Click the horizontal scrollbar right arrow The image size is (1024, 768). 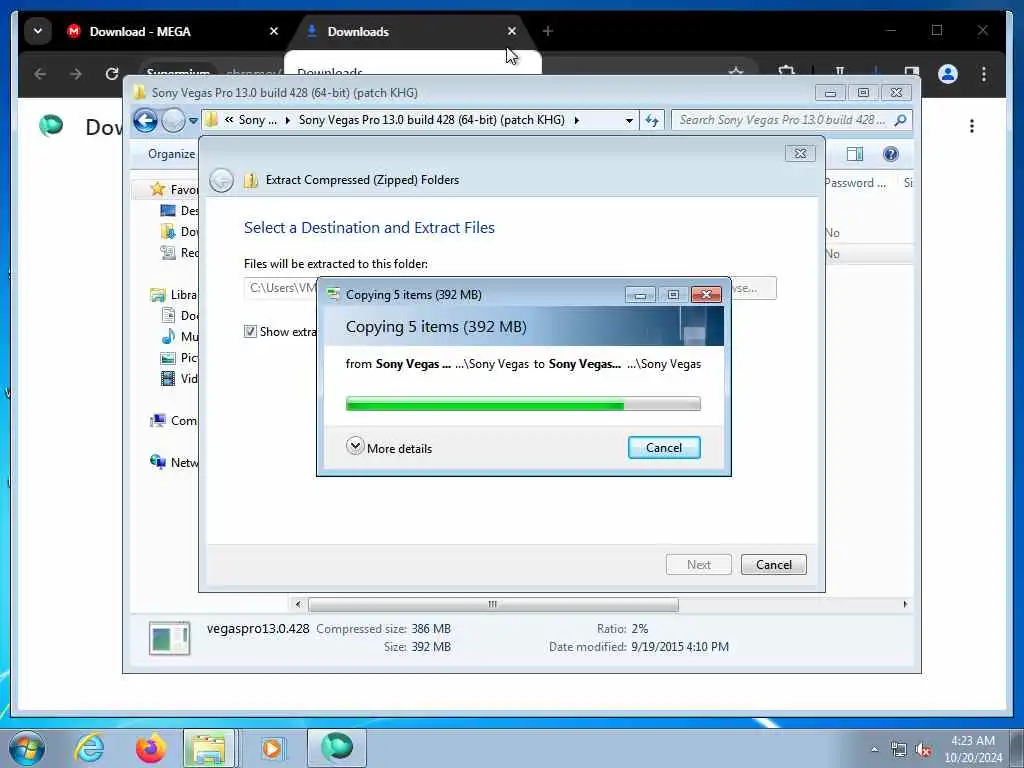tap(905, 605)
